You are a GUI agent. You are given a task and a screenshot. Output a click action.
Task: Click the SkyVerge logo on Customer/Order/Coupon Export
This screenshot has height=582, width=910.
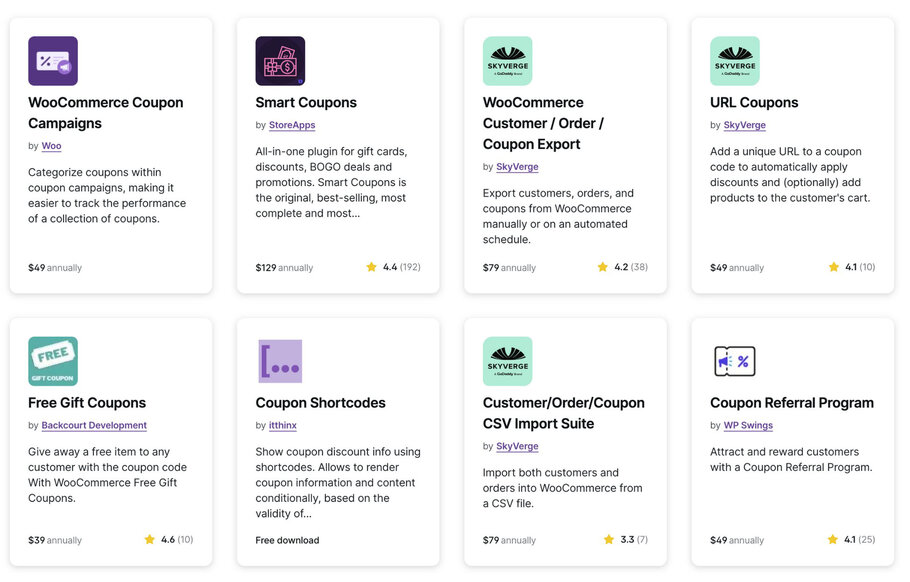coord(507,60)
